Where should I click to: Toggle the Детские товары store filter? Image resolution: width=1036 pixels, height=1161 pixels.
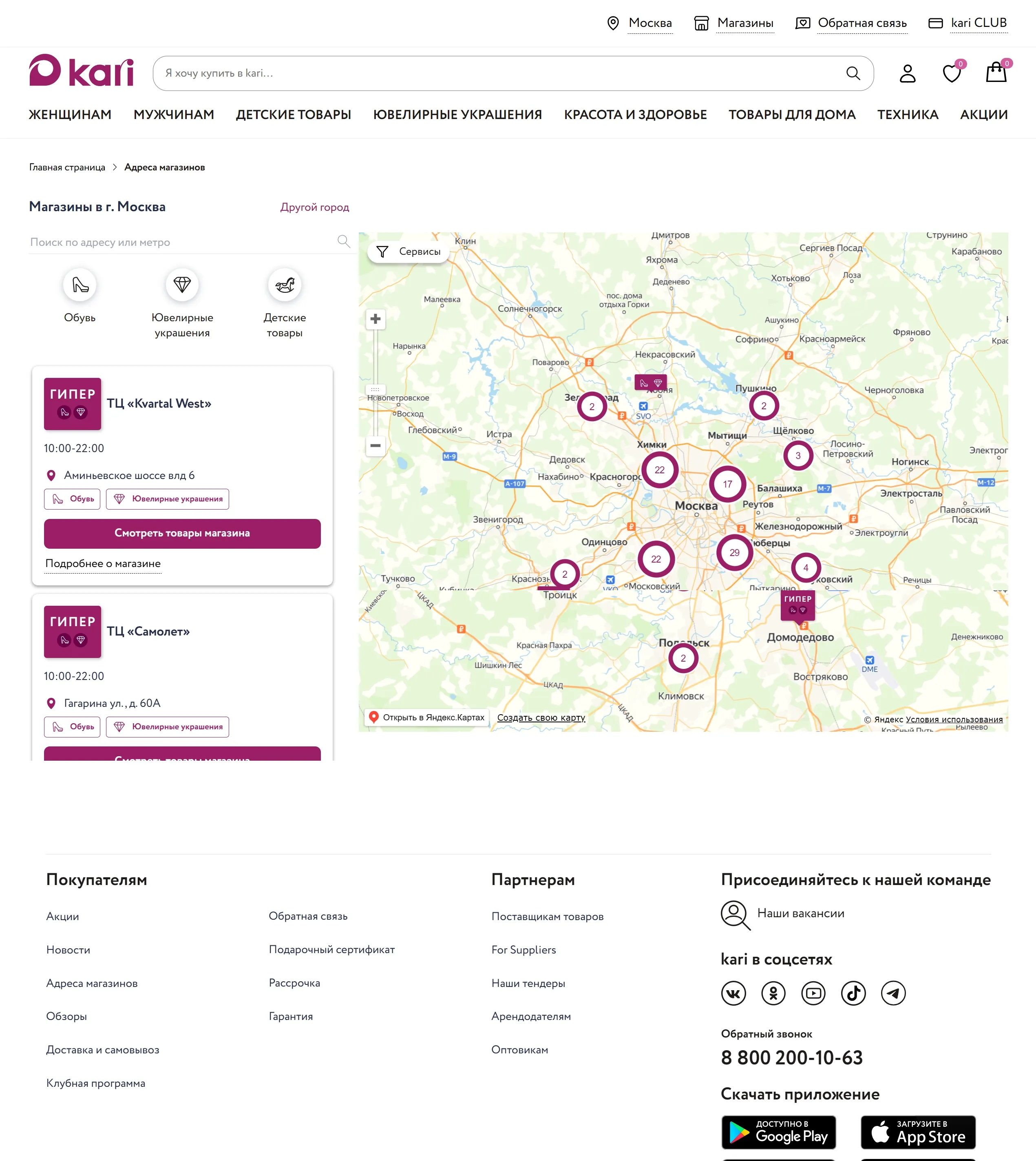tap(285, 285)
